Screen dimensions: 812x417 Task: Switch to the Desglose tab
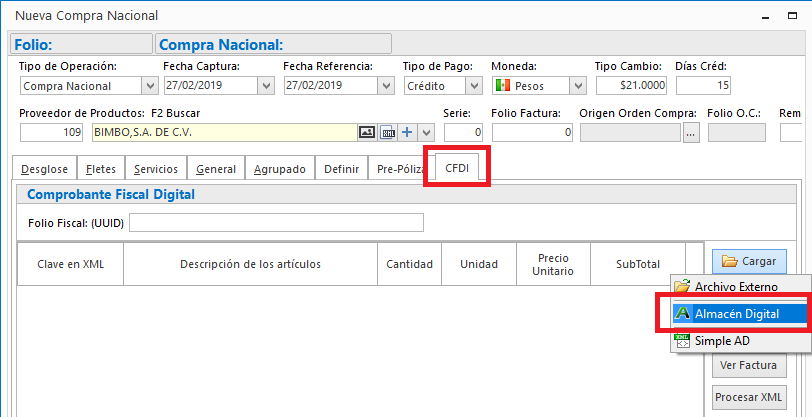(46, 169)
